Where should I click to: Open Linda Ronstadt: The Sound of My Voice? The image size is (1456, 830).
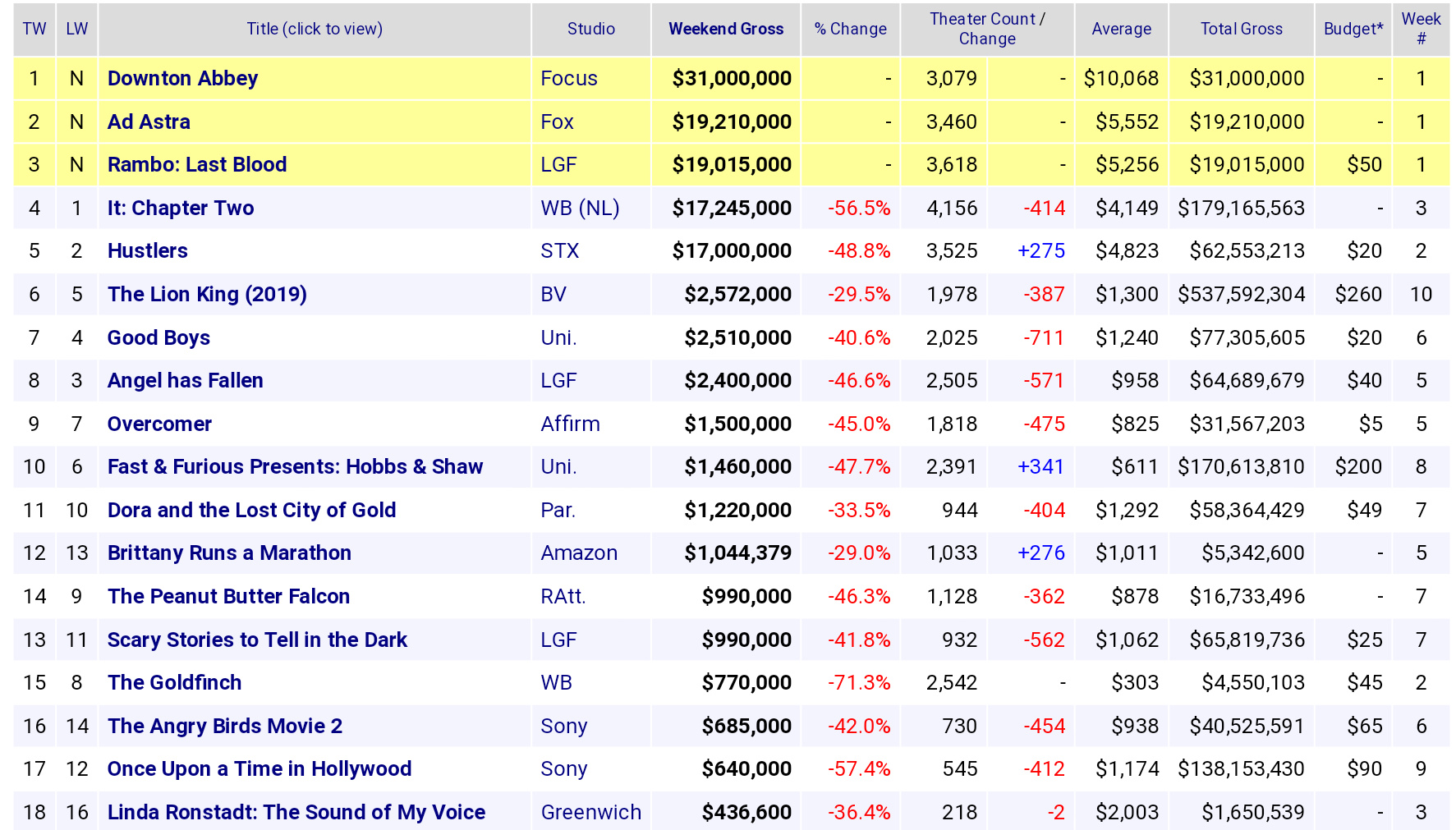click(x=296, y=813)
